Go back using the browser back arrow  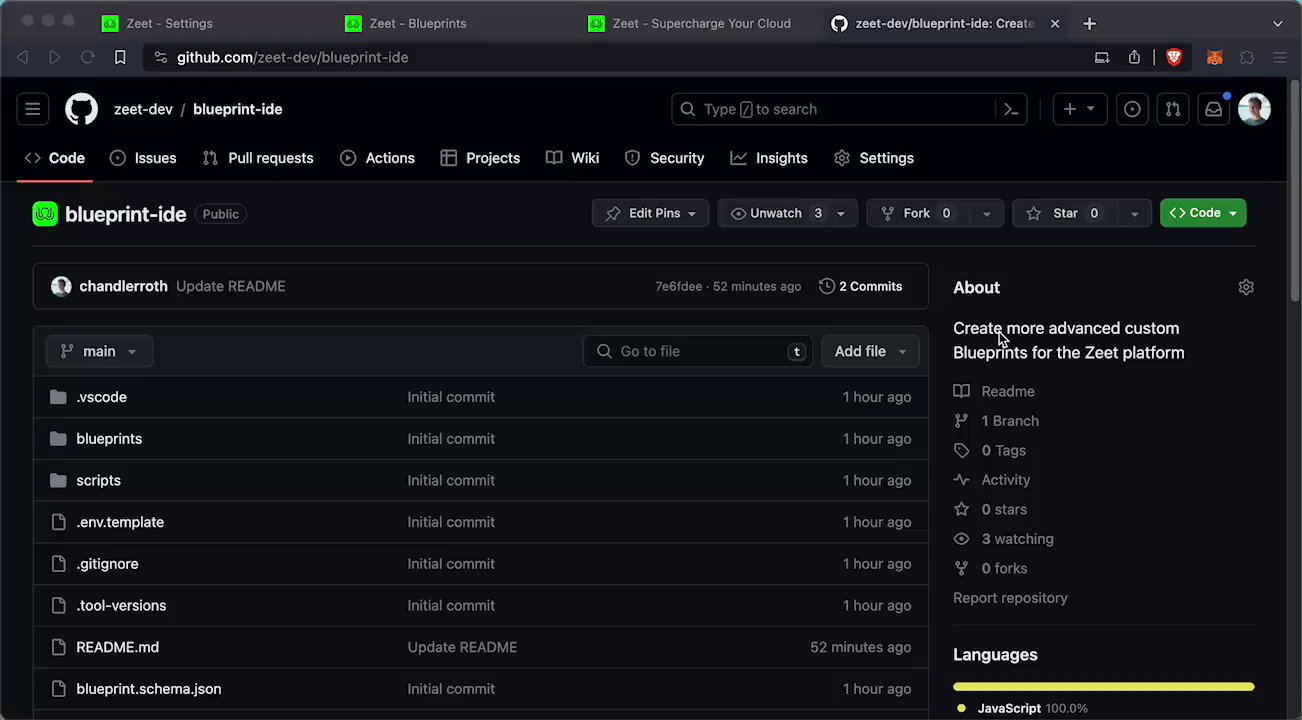[x=23, y=57]
